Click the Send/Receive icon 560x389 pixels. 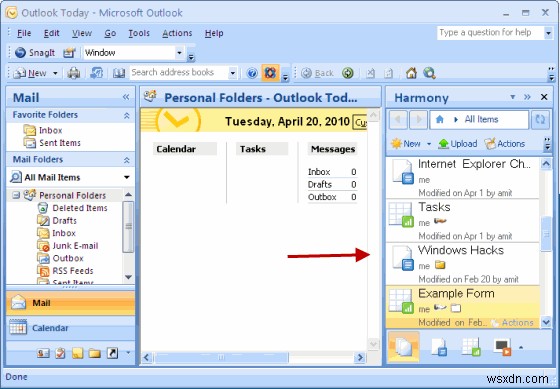[96, 73]
